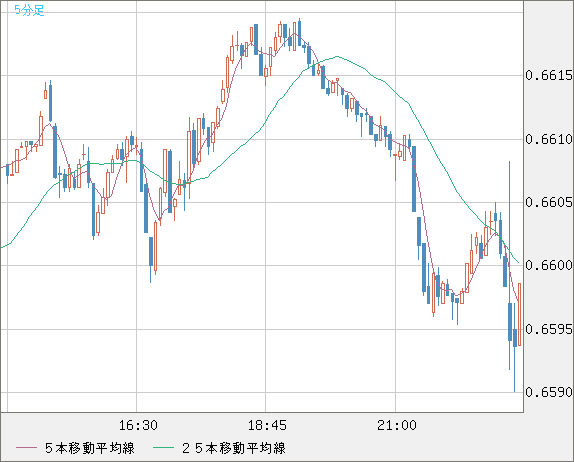The image size is (574, 462).
Task: Click the peak of the green 25-period average line
Action: coord(337,56)
